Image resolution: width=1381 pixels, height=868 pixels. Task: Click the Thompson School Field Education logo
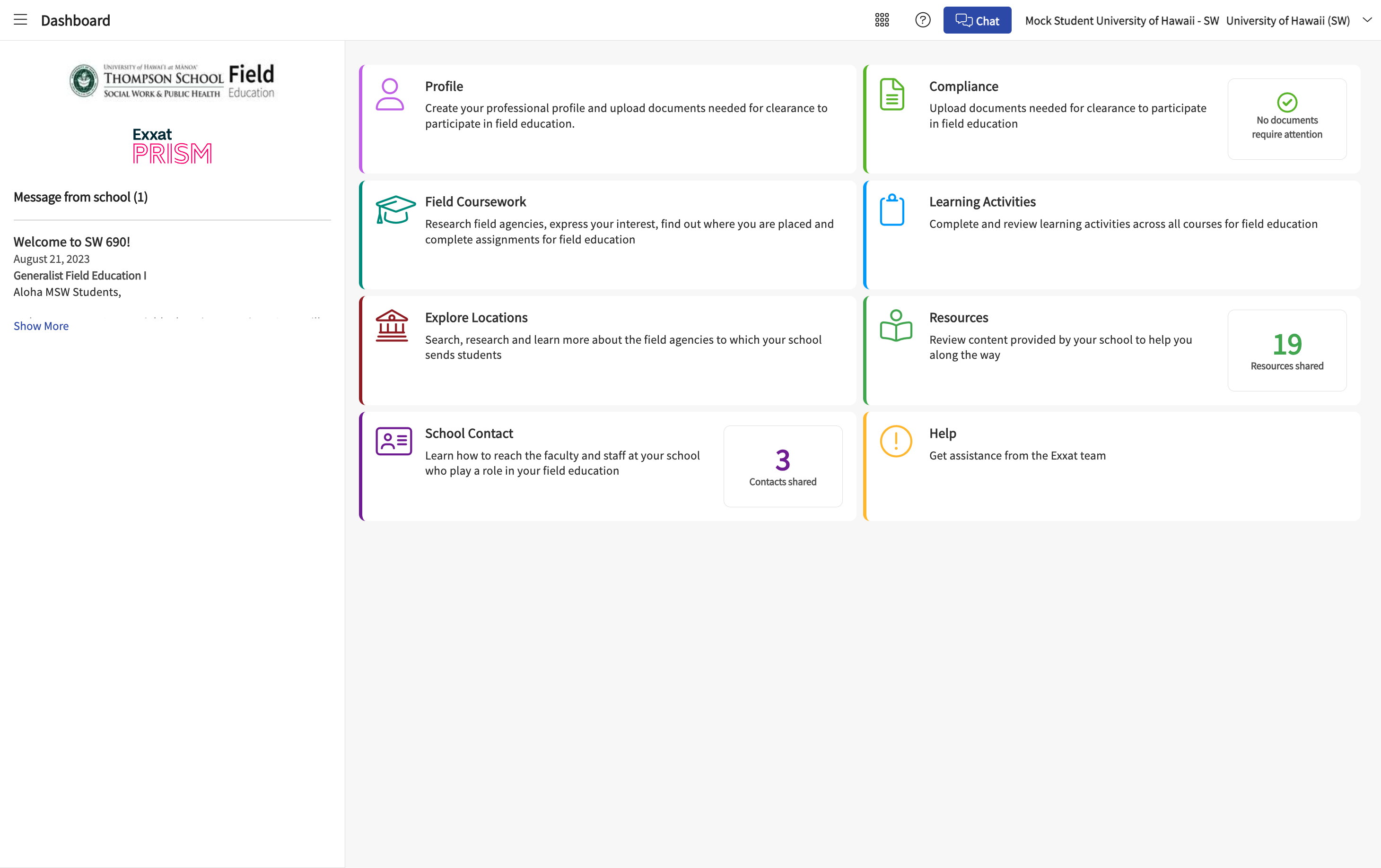click(172, 81)
